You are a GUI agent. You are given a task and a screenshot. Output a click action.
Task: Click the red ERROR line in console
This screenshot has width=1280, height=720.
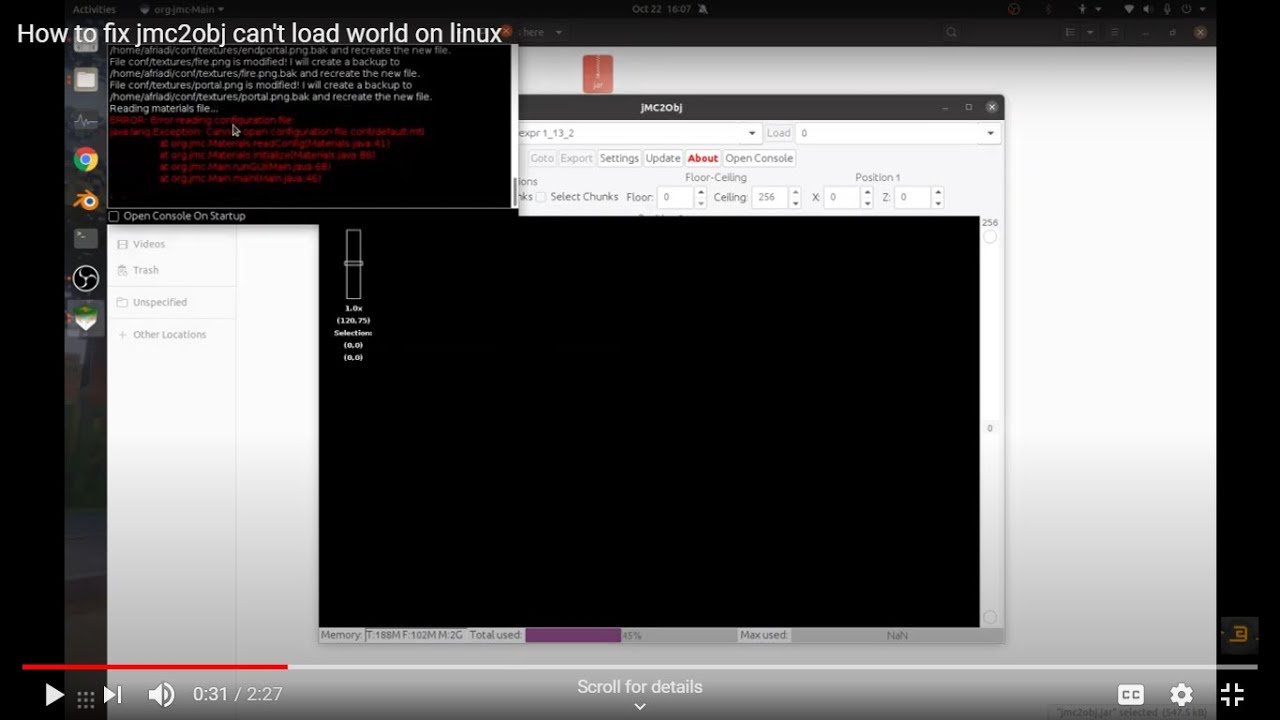(x=202, y=120)
